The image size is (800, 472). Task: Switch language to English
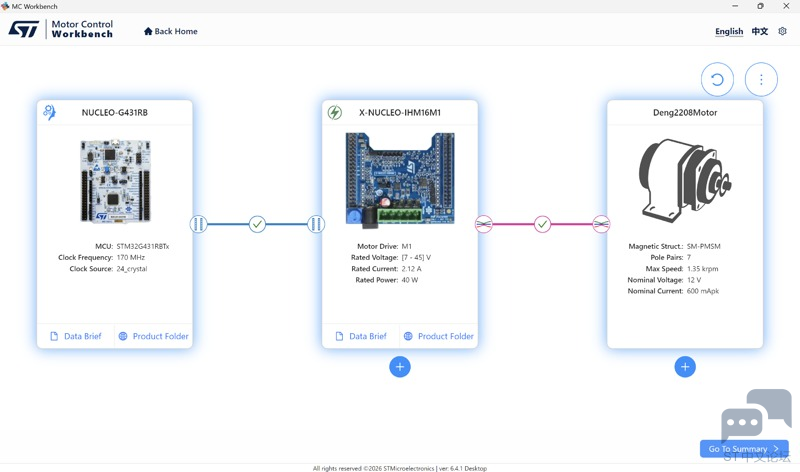(729, 31)
